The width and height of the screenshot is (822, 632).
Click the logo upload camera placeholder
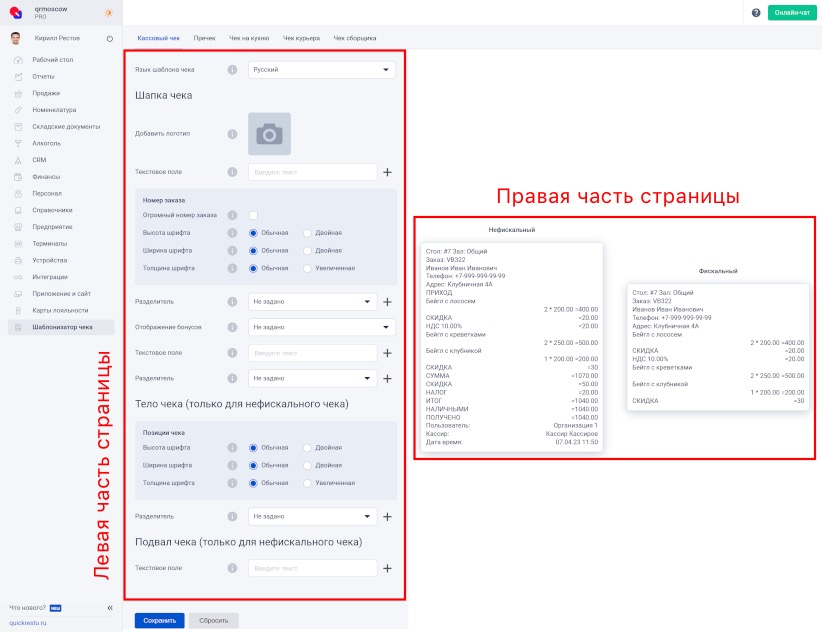pyautogui.click(x=269, y=134)
